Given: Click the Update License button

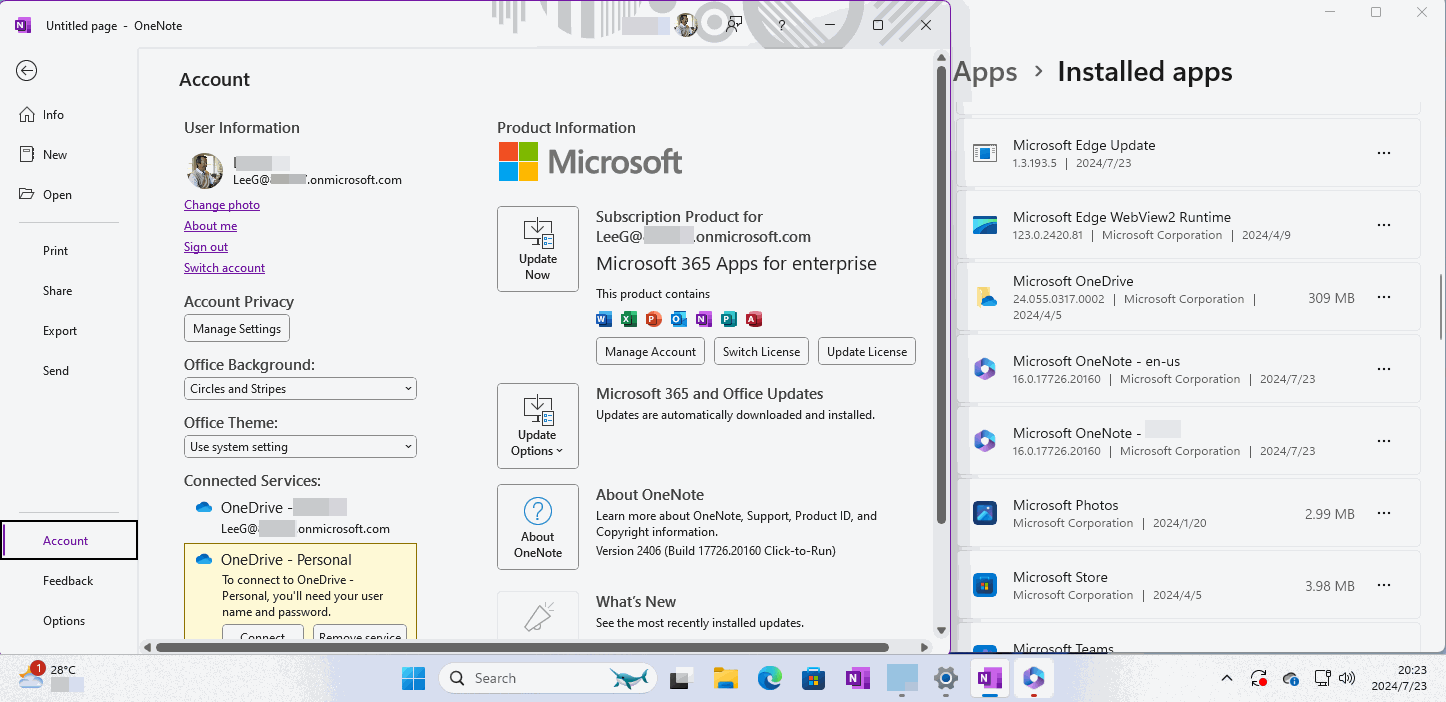Looking at the screenshot, I should click(867, 352).
